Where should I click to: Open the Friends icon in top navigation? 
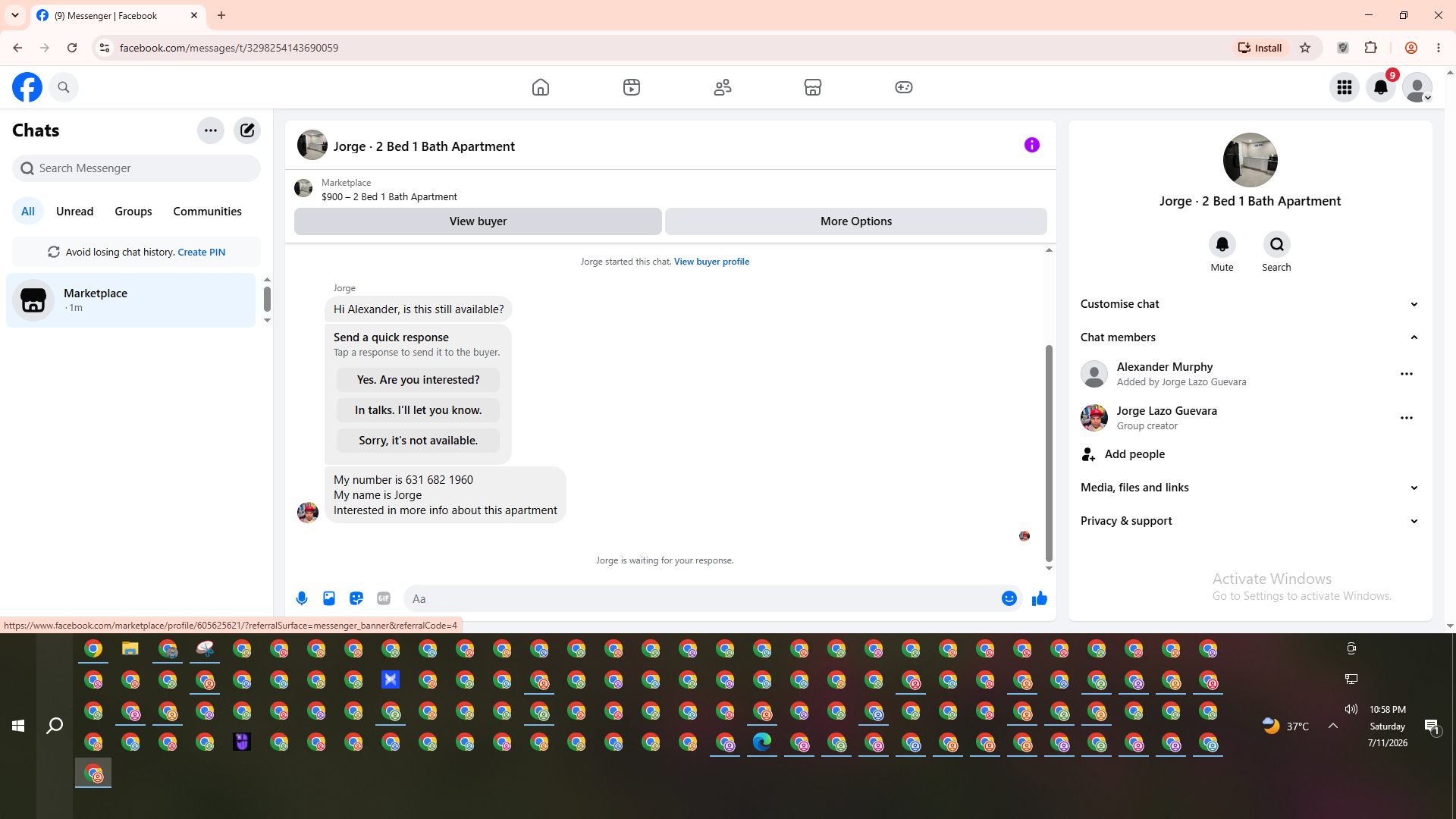[723, 87]
